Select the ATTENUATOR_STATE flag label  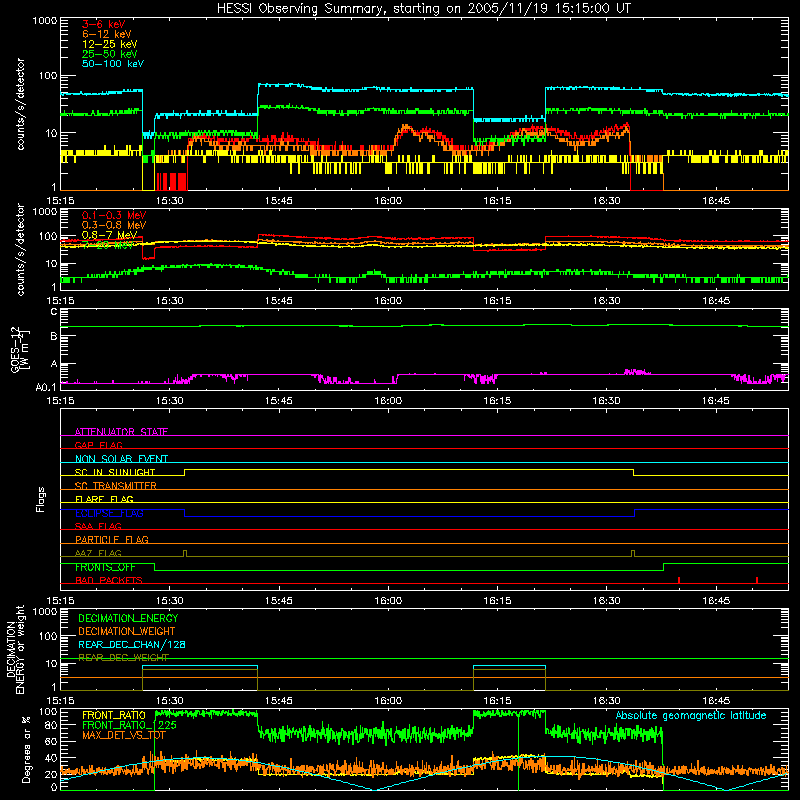click(x=121, y=432)
